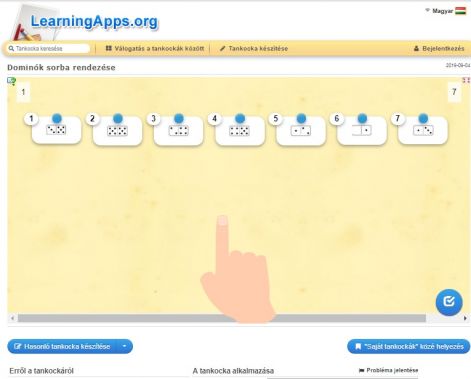
Task: Click the horizontal scrollbar right arrow
Action: click(465, 318)
